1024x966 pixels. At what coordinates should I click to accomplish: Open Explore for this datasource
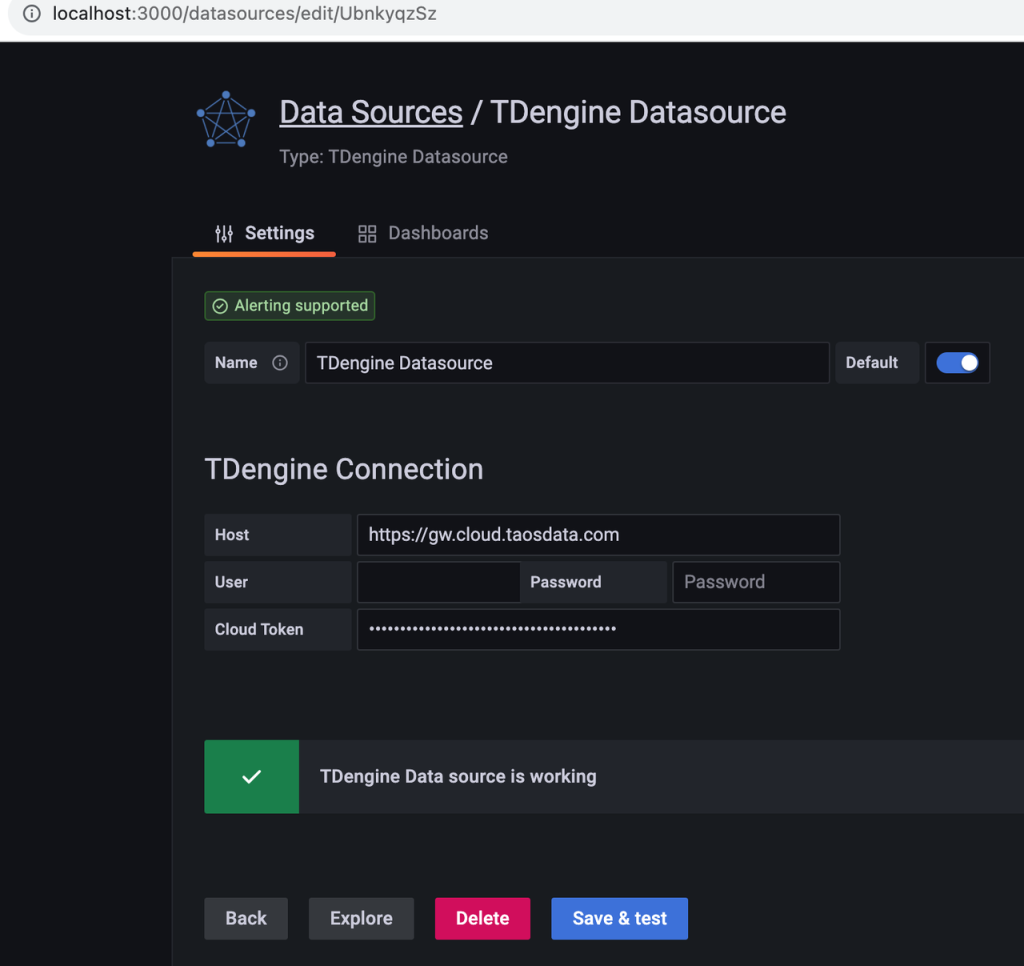coord(361,918)
